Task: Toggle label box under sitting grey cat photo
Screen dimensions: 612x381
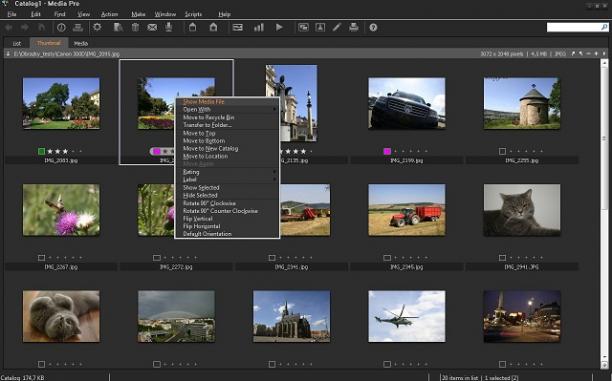Action: (x=502, y=258)
